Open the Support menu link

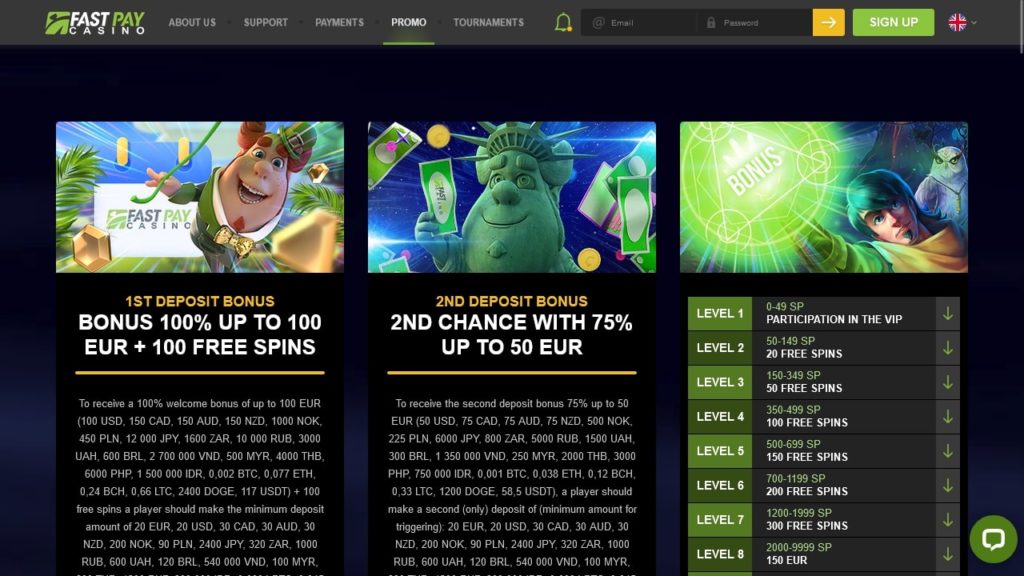coord(266,22)
